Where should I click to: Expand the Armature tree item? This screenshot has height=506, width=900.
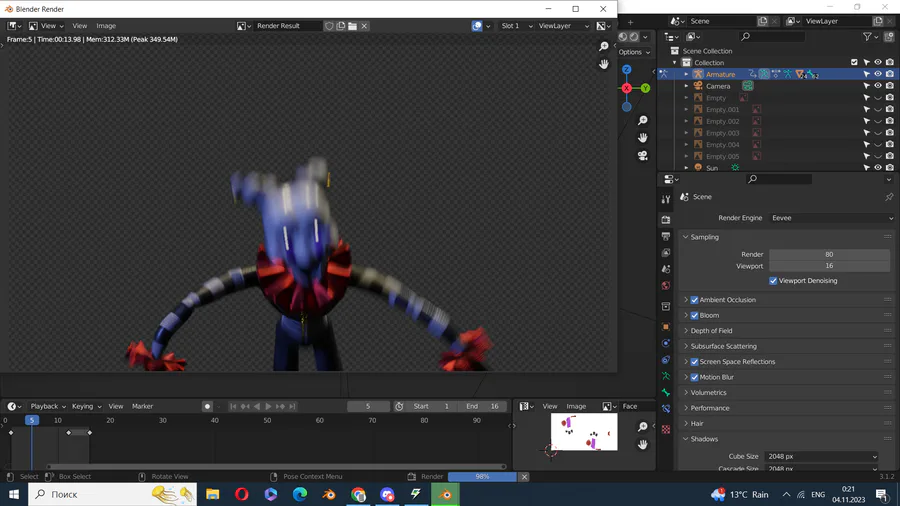(x=686, y=74)
